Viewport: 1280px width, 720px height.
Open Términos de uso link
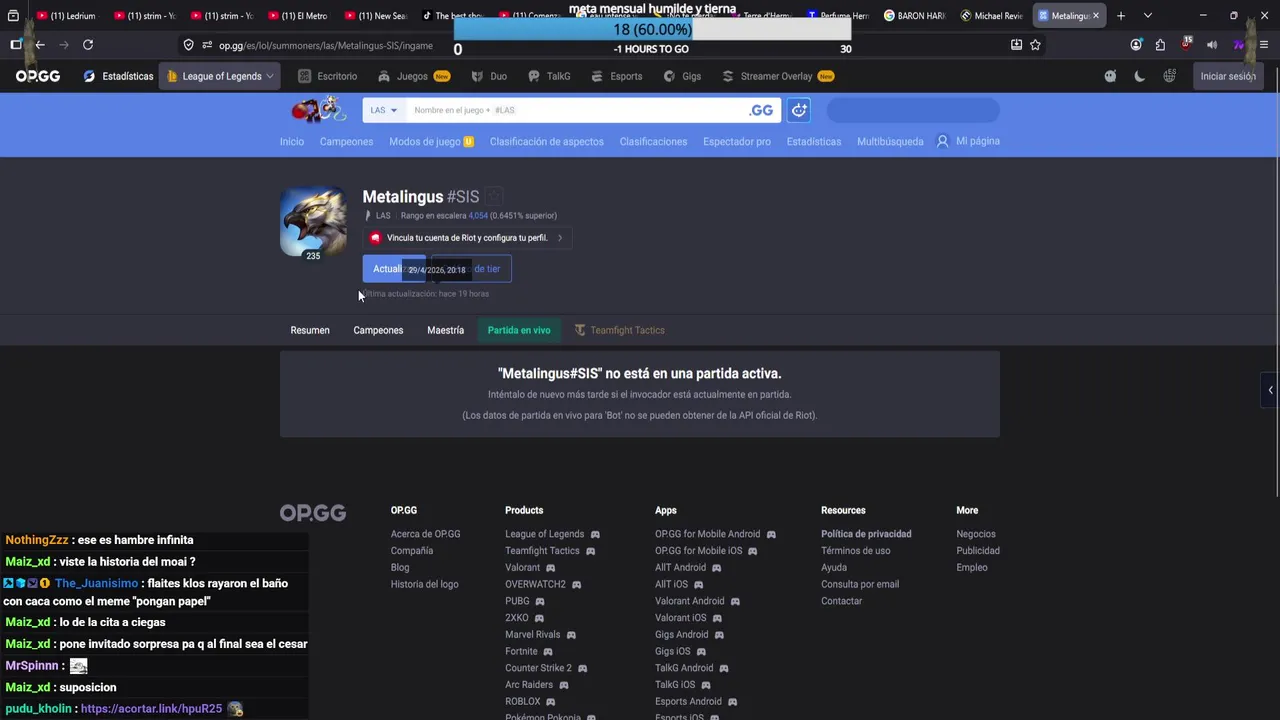pos(855,551)
